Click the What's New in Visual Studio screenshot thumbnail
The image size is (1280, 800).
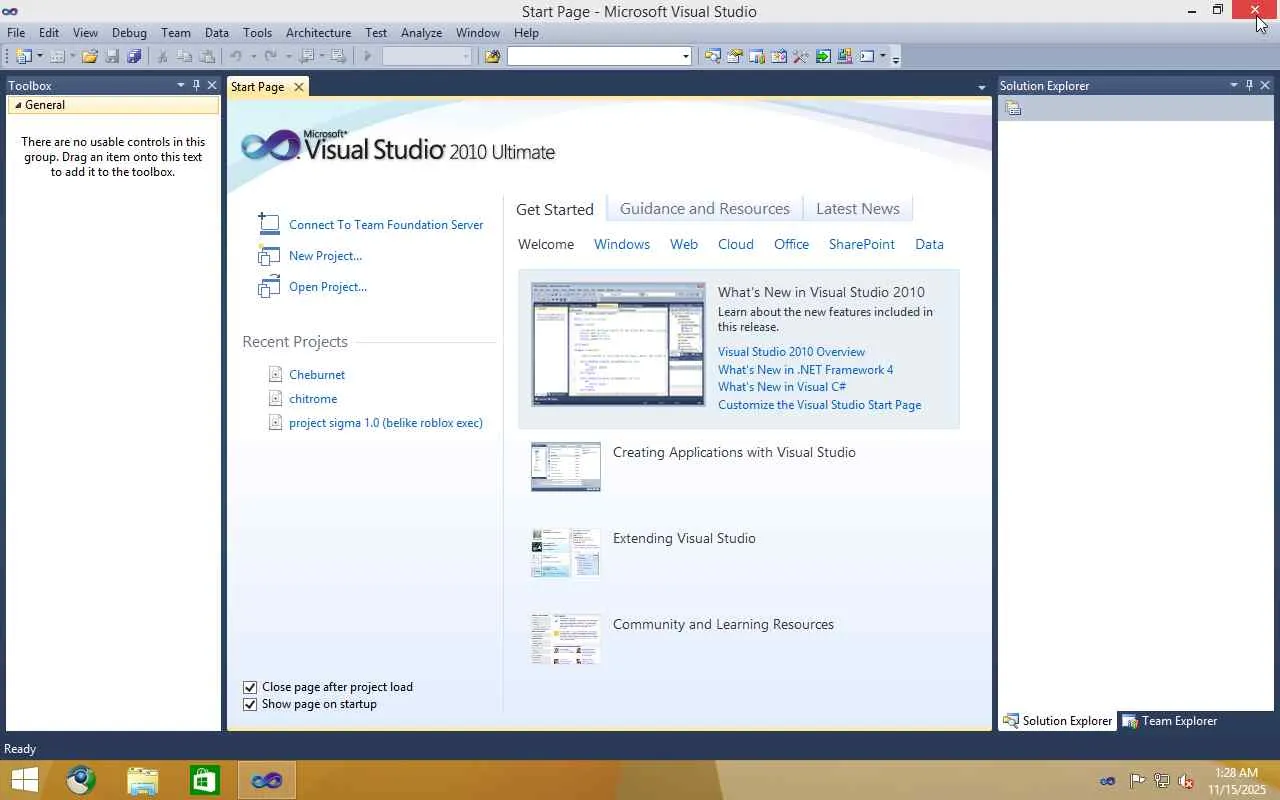618,344
